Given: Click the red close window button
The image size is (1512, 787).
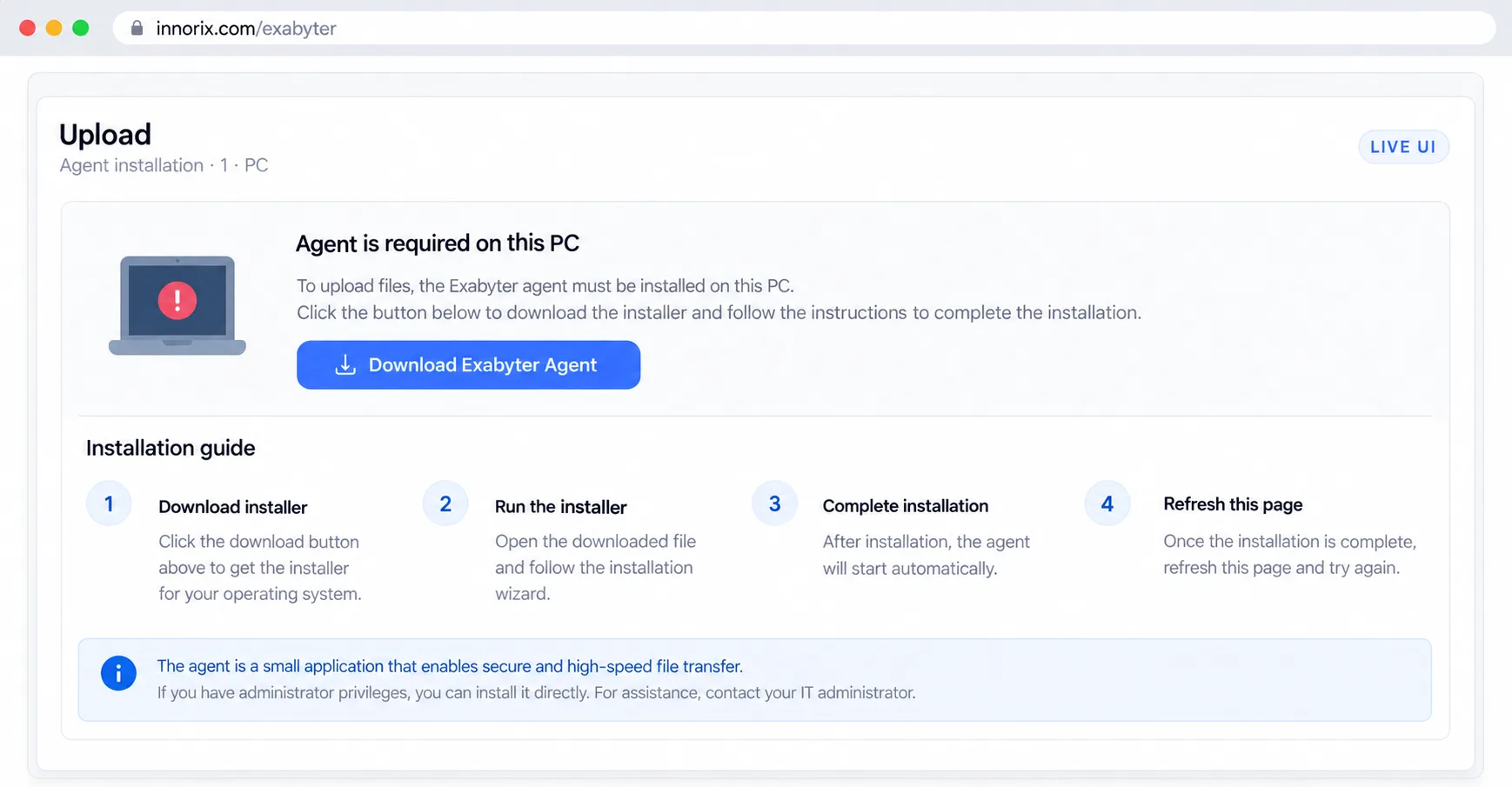Looking at the screenshot, I should point(28,28).
